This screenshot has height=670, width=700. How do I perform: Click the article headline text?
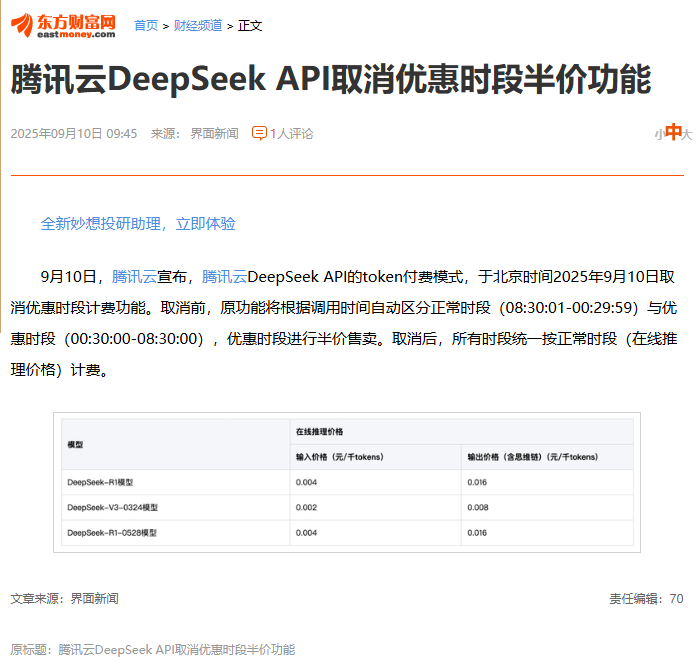click(331, 79)
